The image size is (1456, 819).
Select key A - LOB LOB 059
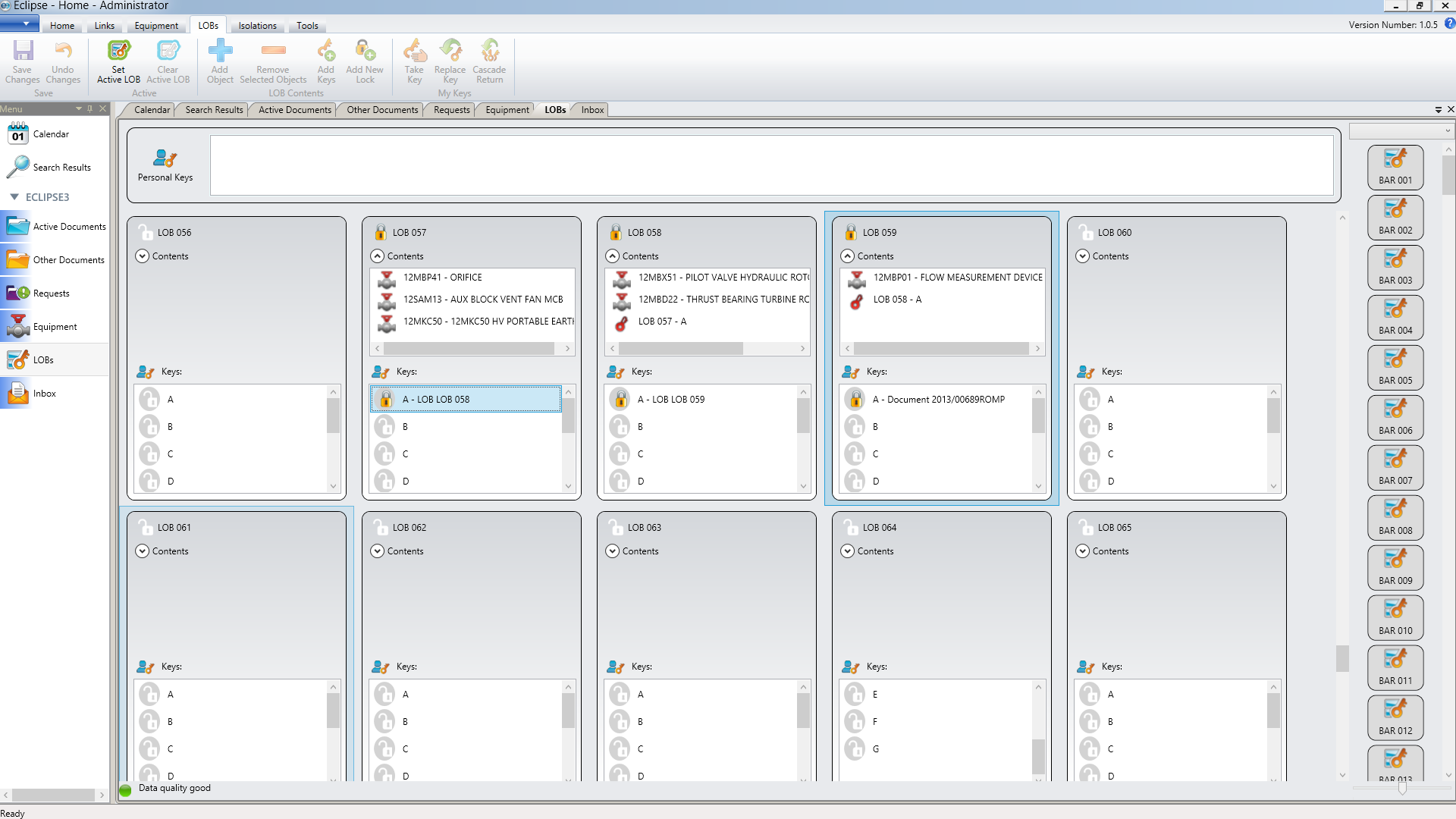pyautogui.click(x=701, y=400)
